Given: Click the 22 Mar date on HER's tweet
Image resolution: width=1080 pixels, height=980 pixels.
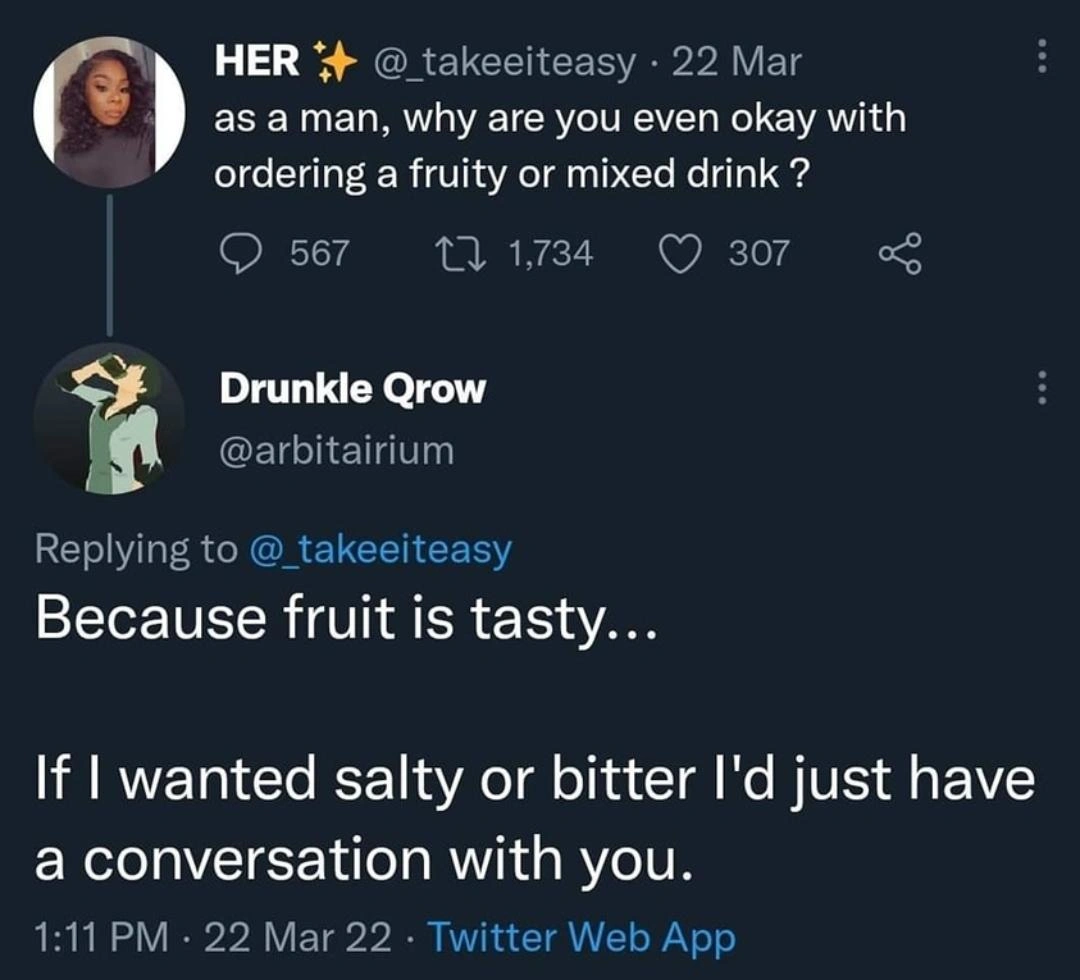Looking at the screenshot, I should (737, 63).
